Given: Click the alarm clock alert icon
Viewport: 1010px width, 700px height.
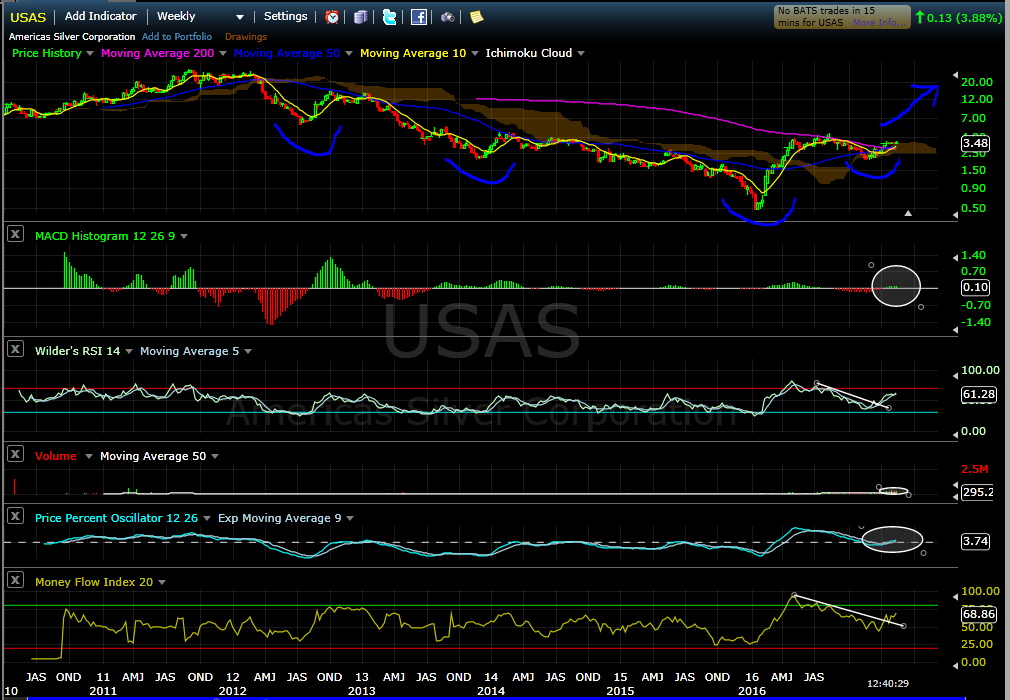Looking at the screenshot, I should 332,17.
